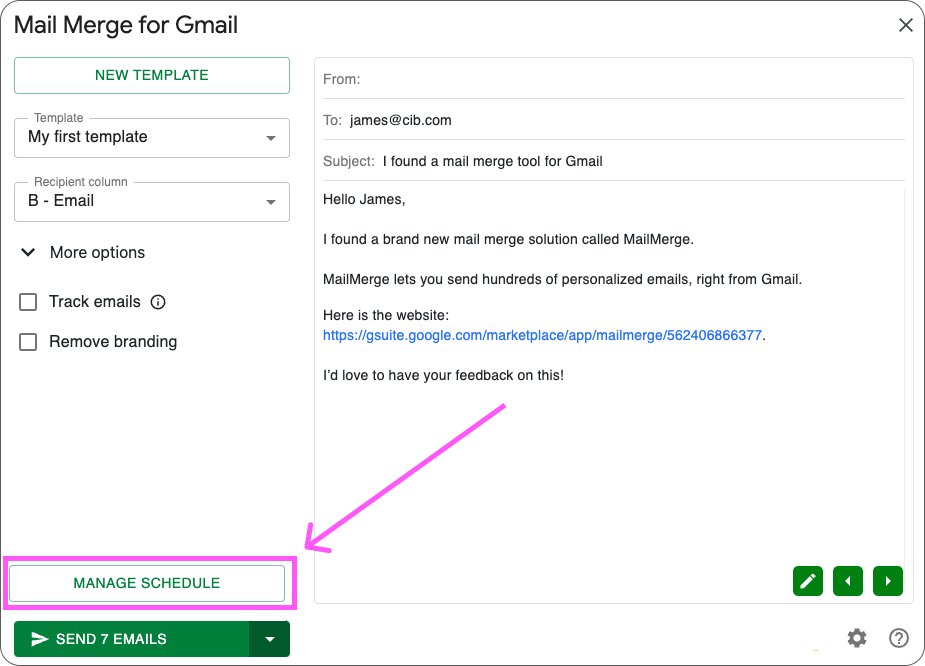Click SEND 7 EMAILS button

pos(132,639)
